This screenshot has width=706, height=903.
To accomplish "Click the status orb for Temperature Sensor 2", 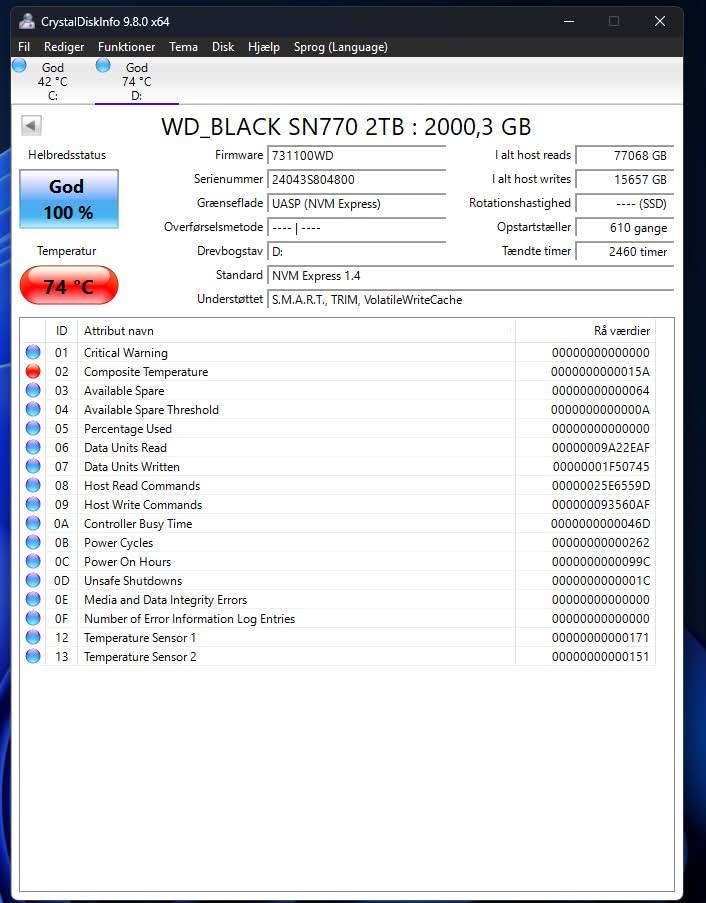I will (33, 656).
